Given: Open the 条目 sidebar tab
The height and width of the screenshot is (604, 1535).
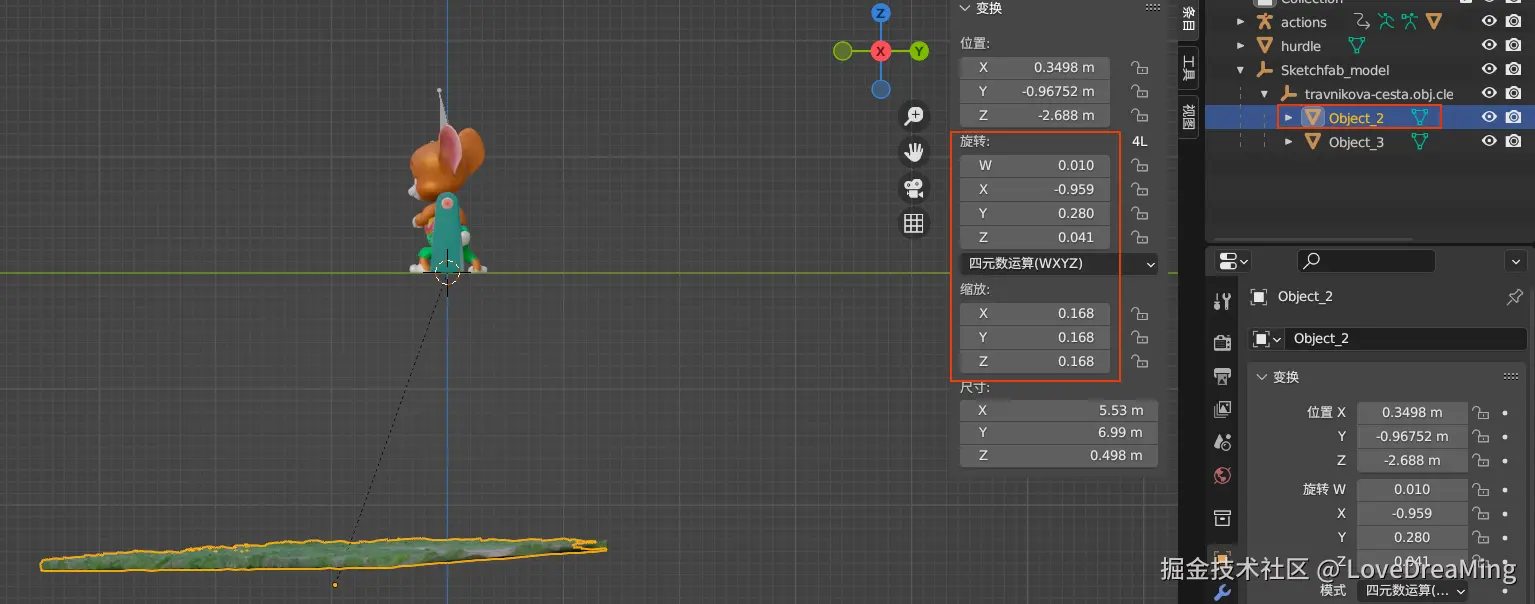Looking at the screenshot, I should point(1188,17).
